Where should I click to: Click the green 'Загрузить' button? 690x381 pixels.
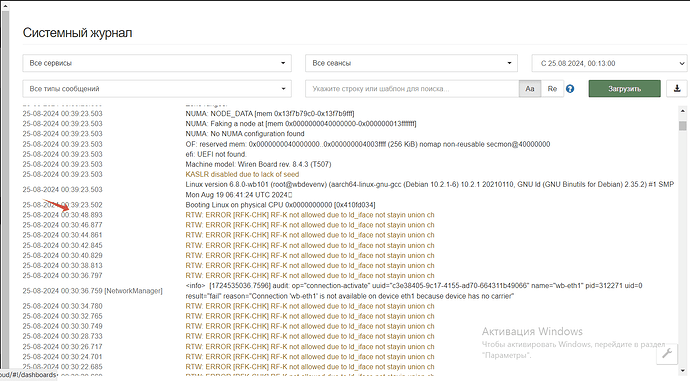[624, 89]
